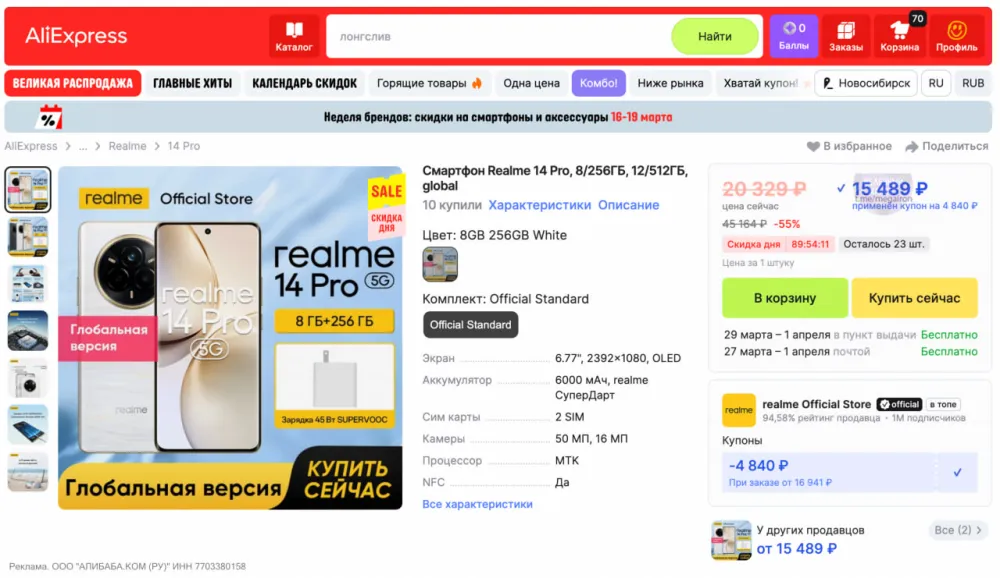Open the Новосибирск city selector
Image resolution: width=1000 pixels, height=578 pixels.
click(865, 83)
